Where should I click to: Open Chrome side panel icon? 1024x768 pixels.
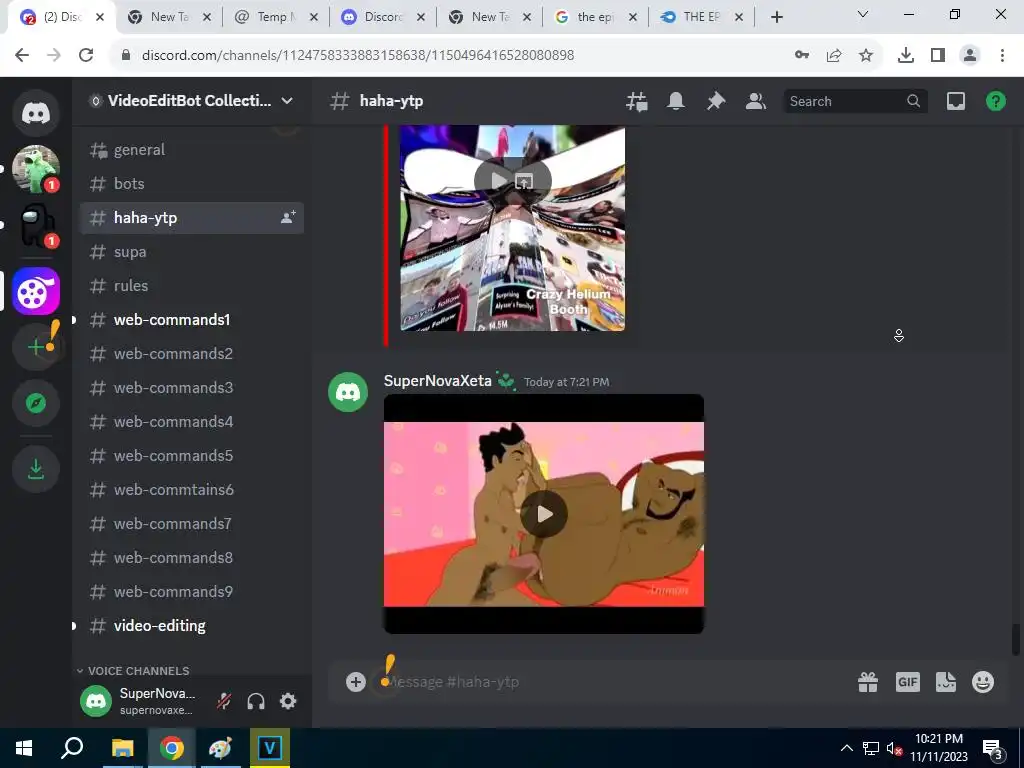tap(938, 56)
